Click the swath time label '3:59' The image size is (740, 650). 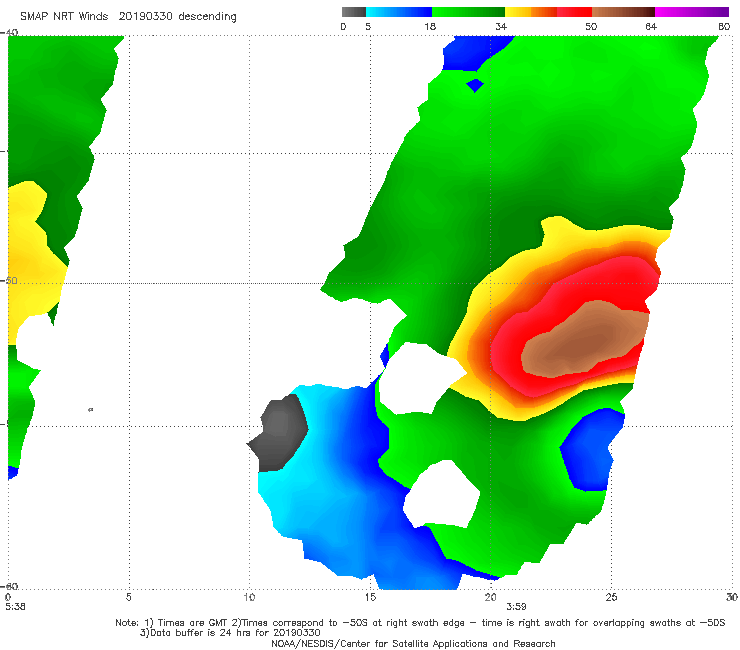click(516, 607)
